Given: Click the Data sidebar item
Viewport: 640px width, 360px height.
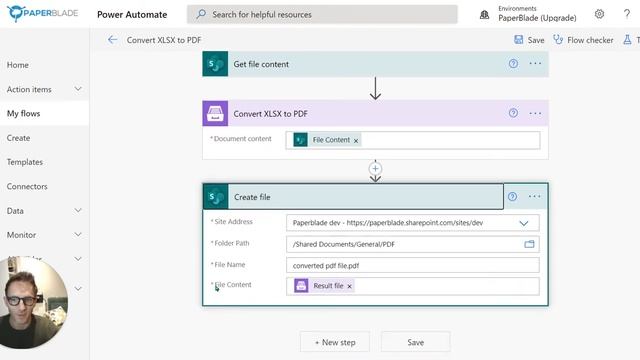Looking at the screenshot, I should pos(15,211).
